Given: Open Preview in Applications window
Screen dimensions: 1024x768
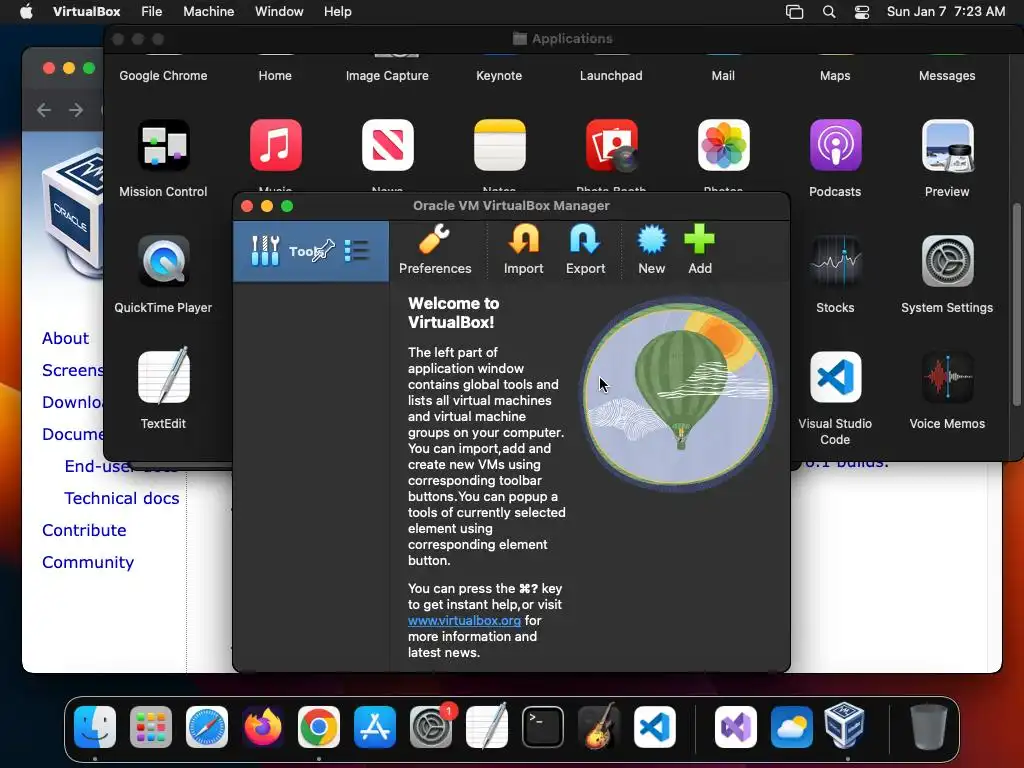Looking at the screenshot, I should [948, 145].
